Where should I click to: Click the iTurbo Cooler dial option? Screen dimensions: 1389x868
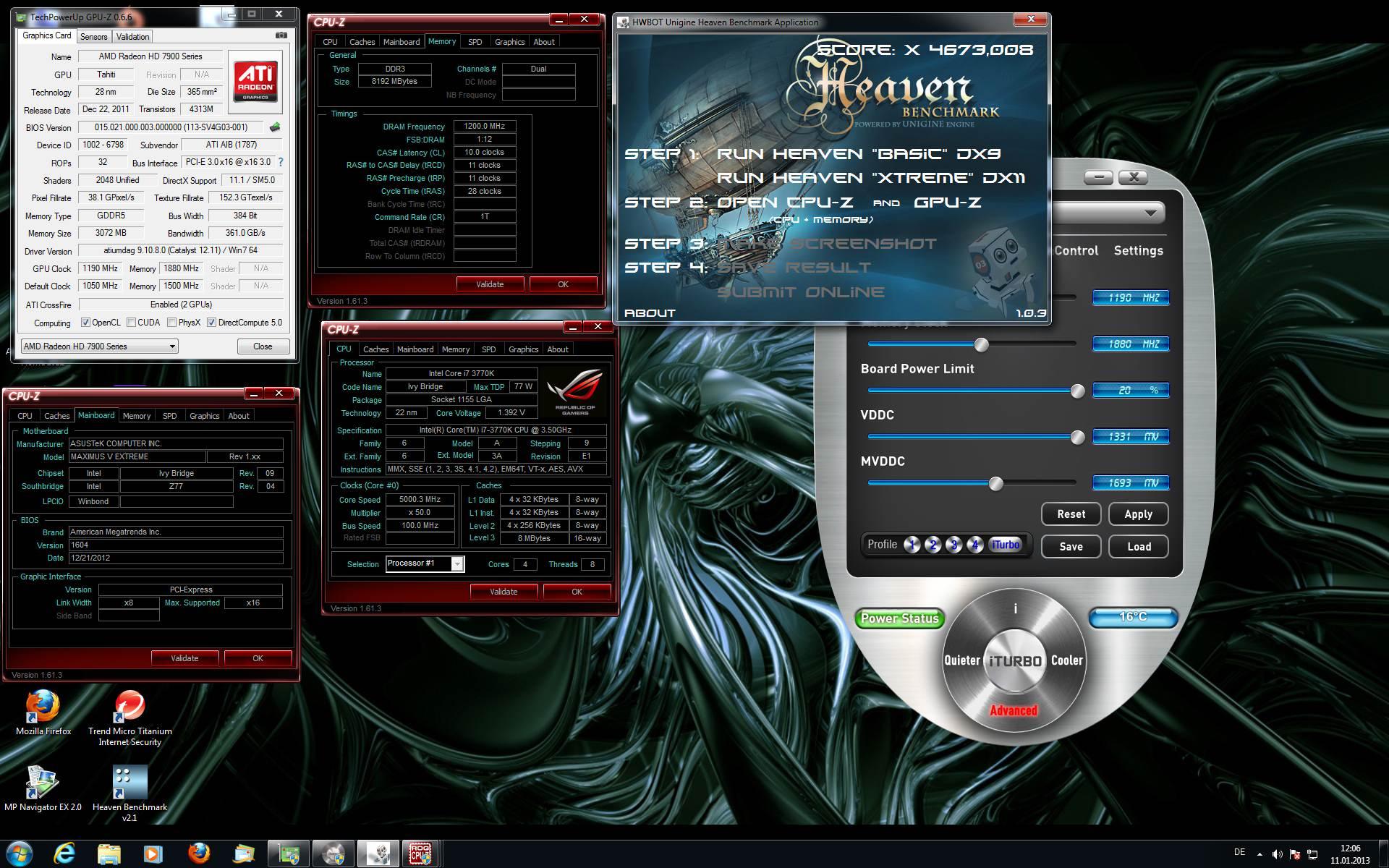tap(1066, 660)
